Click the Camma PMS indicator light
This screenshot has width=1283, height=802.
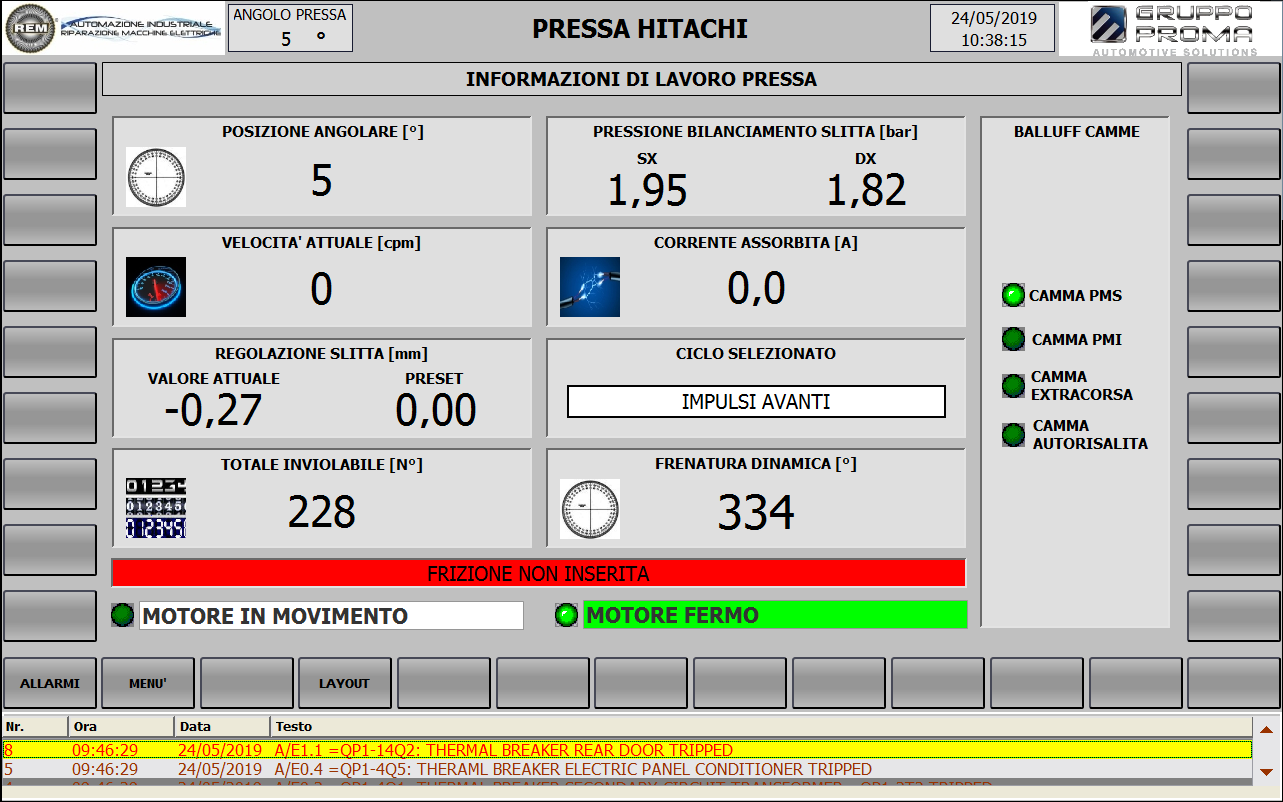(1014, 295)
